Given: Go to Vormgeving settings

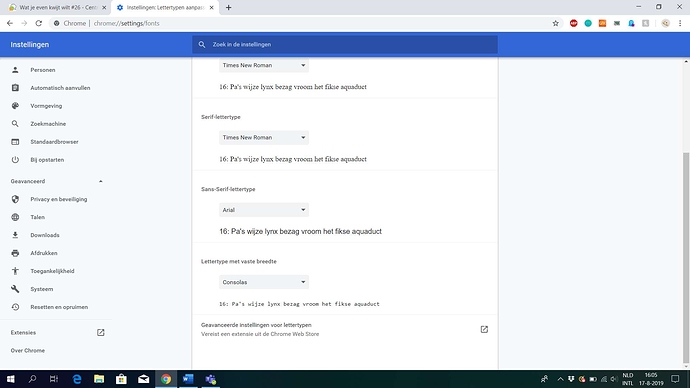Looking at the screenshot, I should pyautogui.click(x=46, y=106).
